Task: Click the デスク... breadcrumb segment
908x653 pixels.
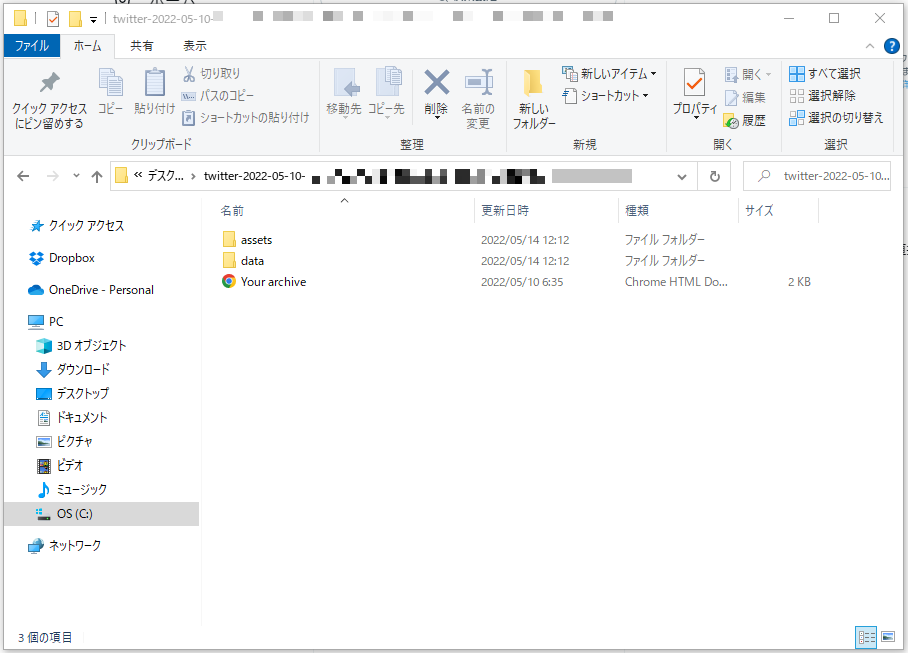Action: 166,175
